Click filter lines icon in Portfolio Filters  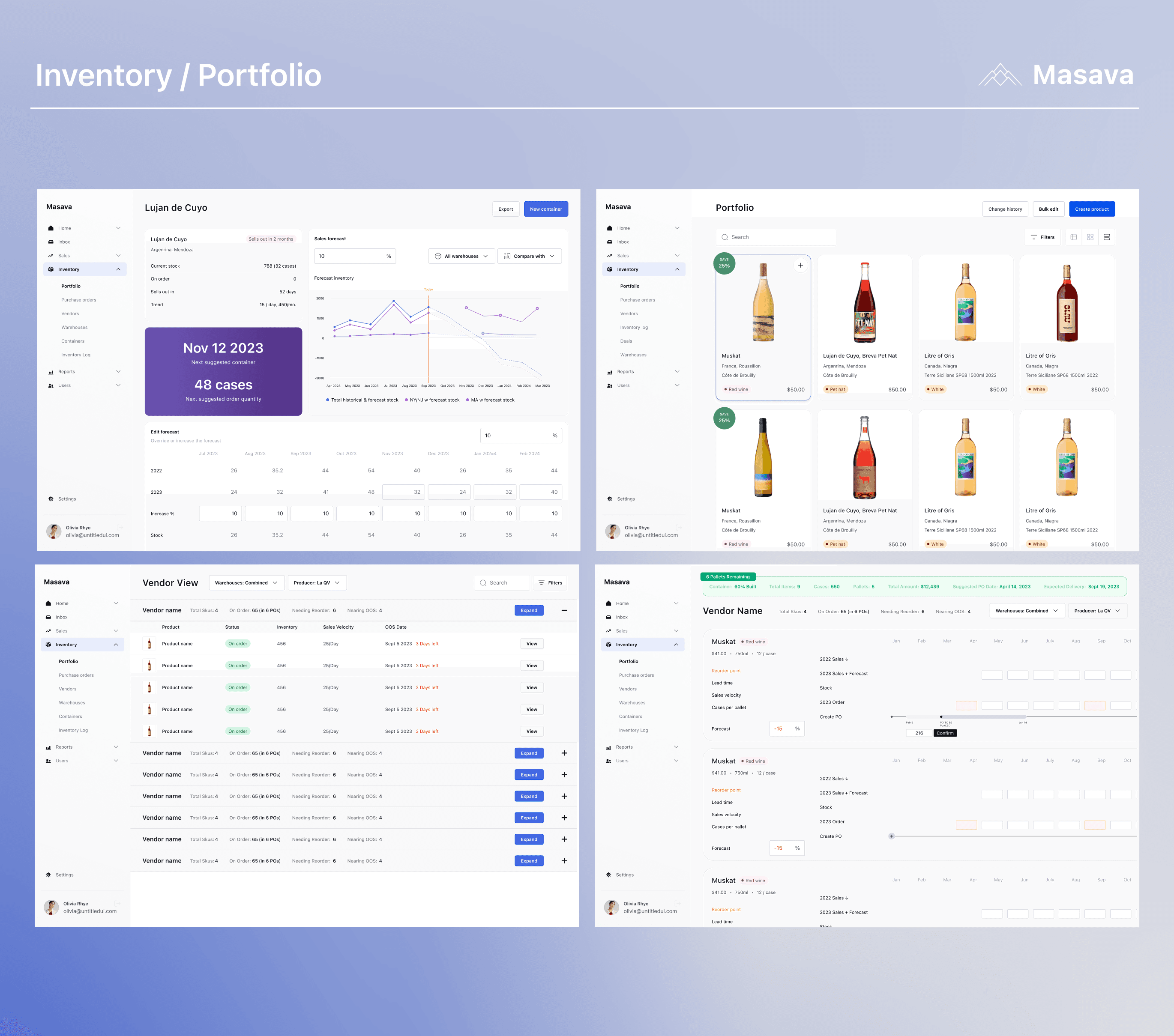pyautogui.click(x=1034, y=237)
